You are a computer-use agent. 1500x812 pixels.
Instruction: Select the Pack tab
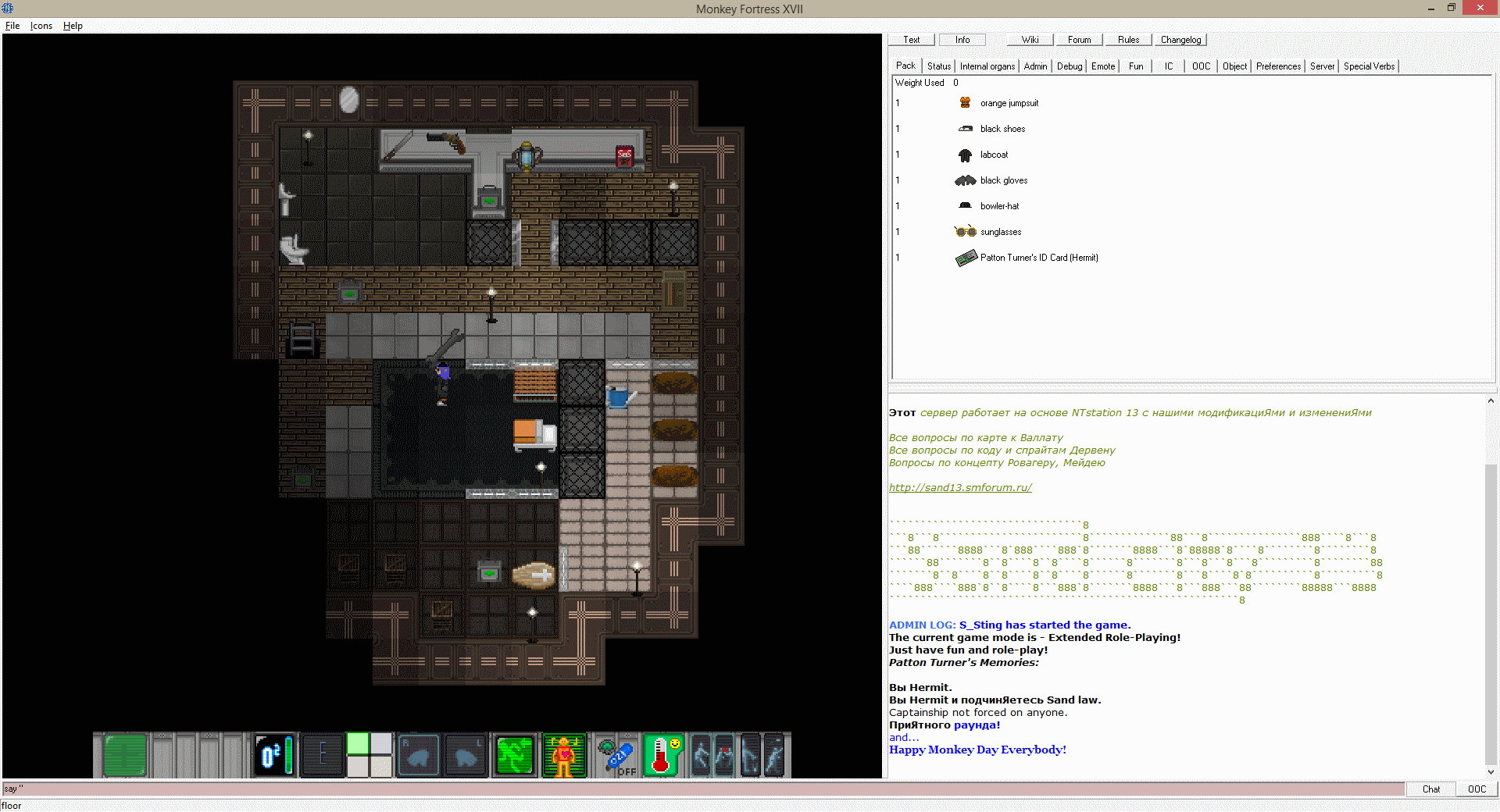pos(906,66)
